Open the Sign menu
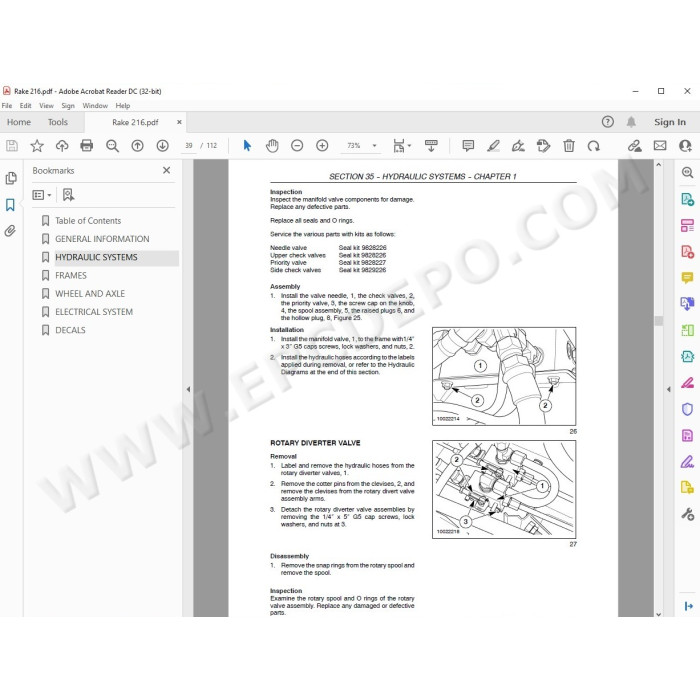Viewport: 700px width, 700px height. [x=68, y=106]
